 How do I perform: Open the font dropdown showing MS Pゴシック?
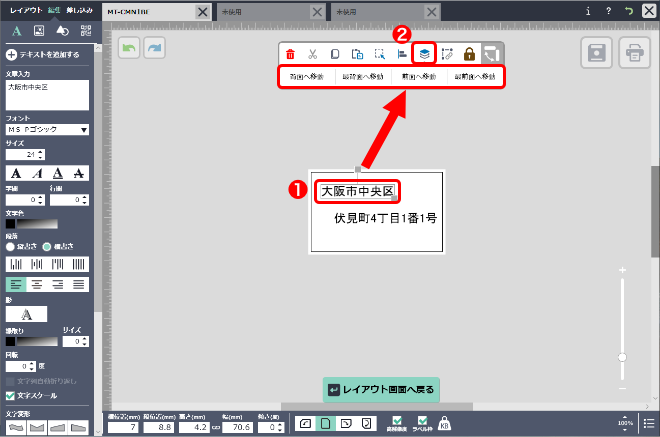(x=48, y=129)
